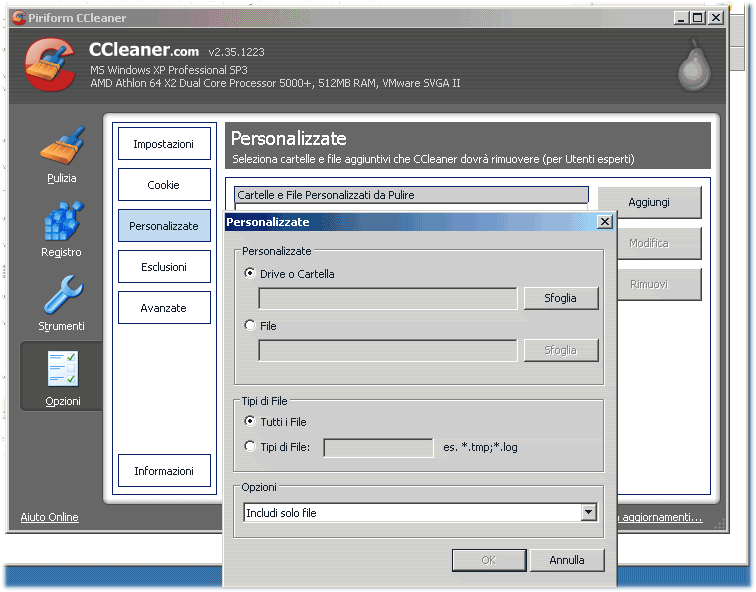Open the Impostazioni settings tab
The width and height of the screenshot is (756, 592).
tap(164, 144)
